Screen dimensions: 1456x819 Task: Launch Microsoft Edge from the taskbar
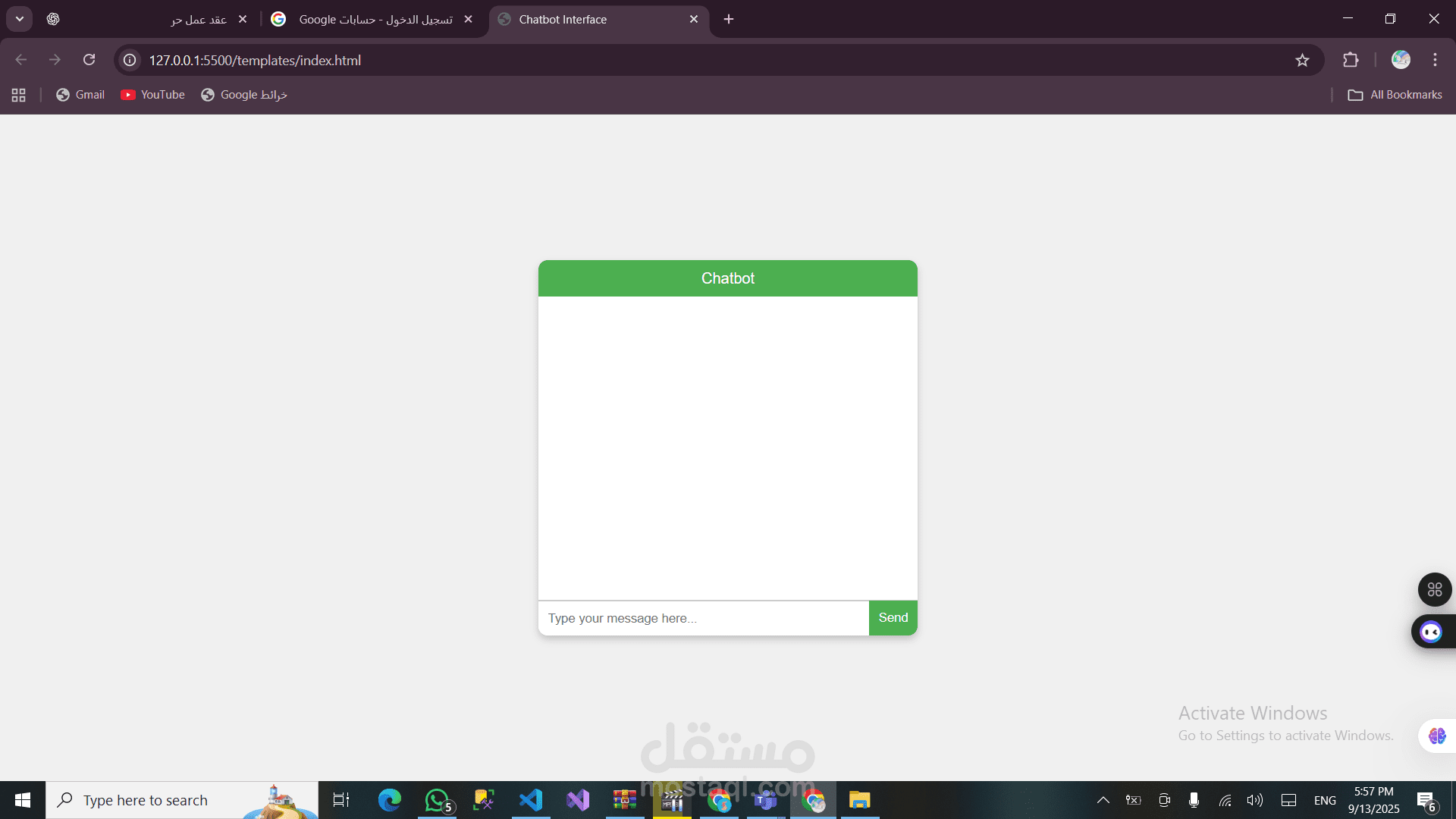click(x=390, y=800)
